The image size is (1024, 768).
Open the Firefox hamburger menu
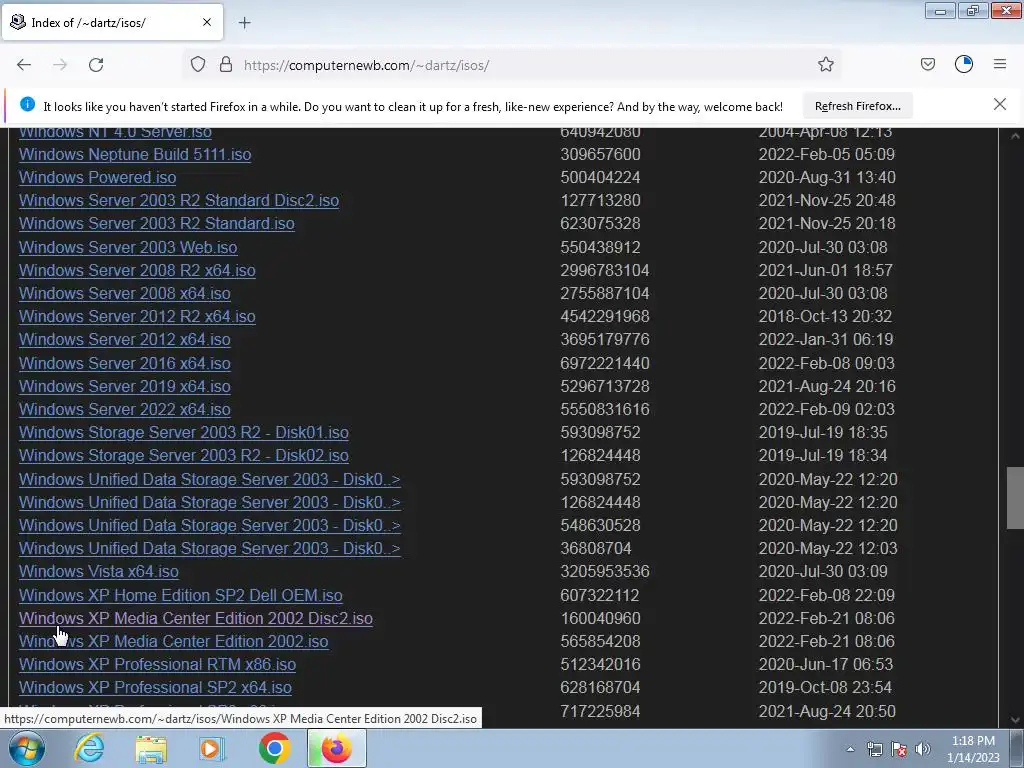pyautogui.click(x=1000, y=65)
